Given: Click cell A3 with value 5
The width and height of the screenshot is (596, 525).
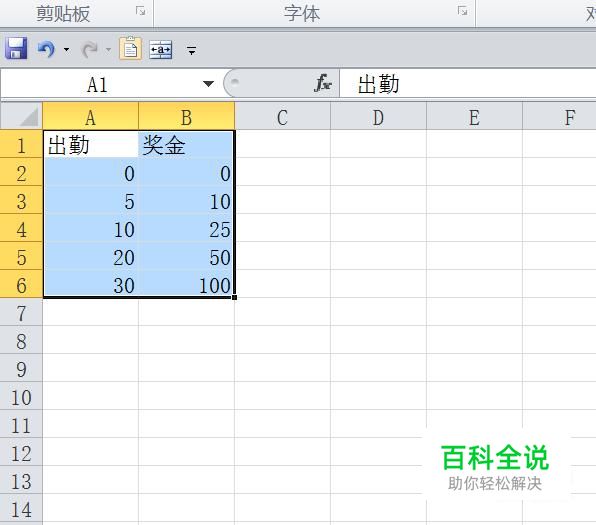Looking at the screenshot, I should [x=91, y=200].
